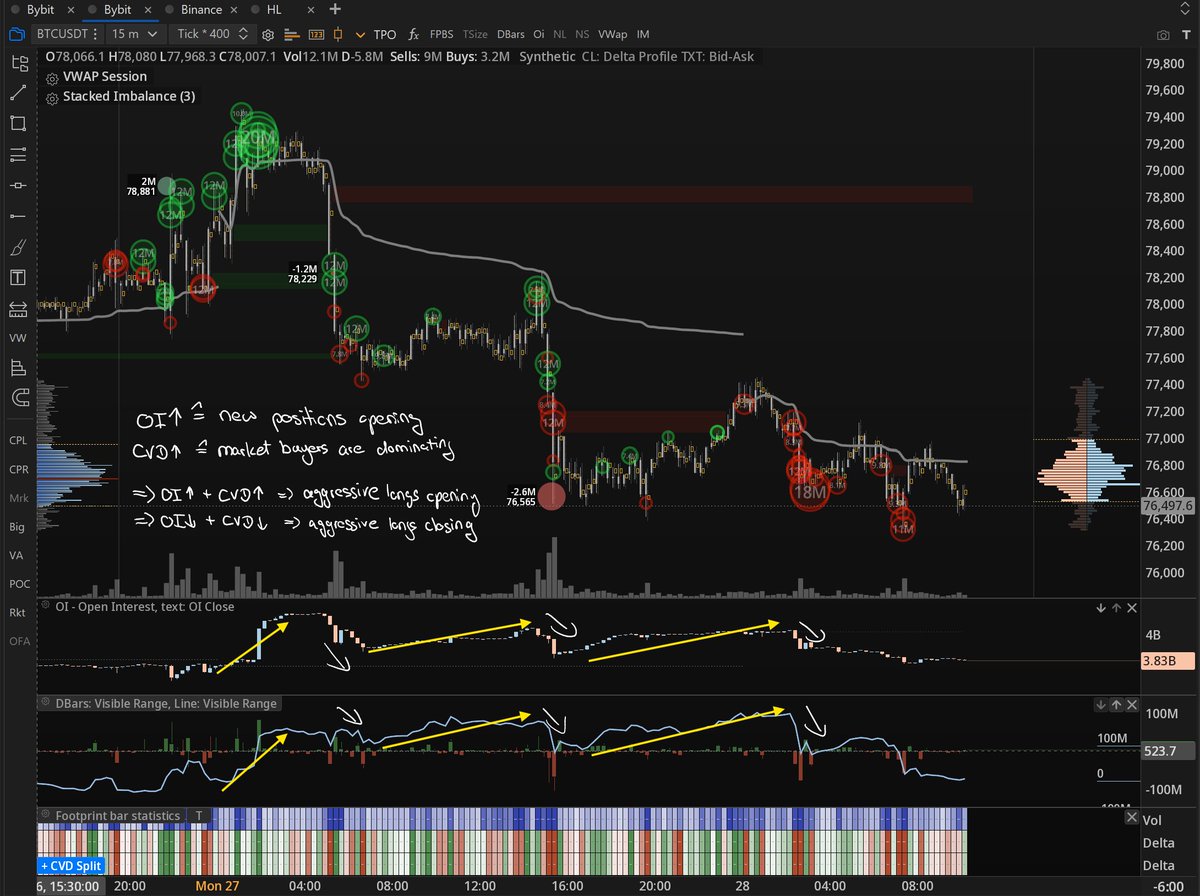Close the Footprint bar statistics pane
This screenshot has width=1200, height=896.
pyautogui.click(x=1132, y=815)
